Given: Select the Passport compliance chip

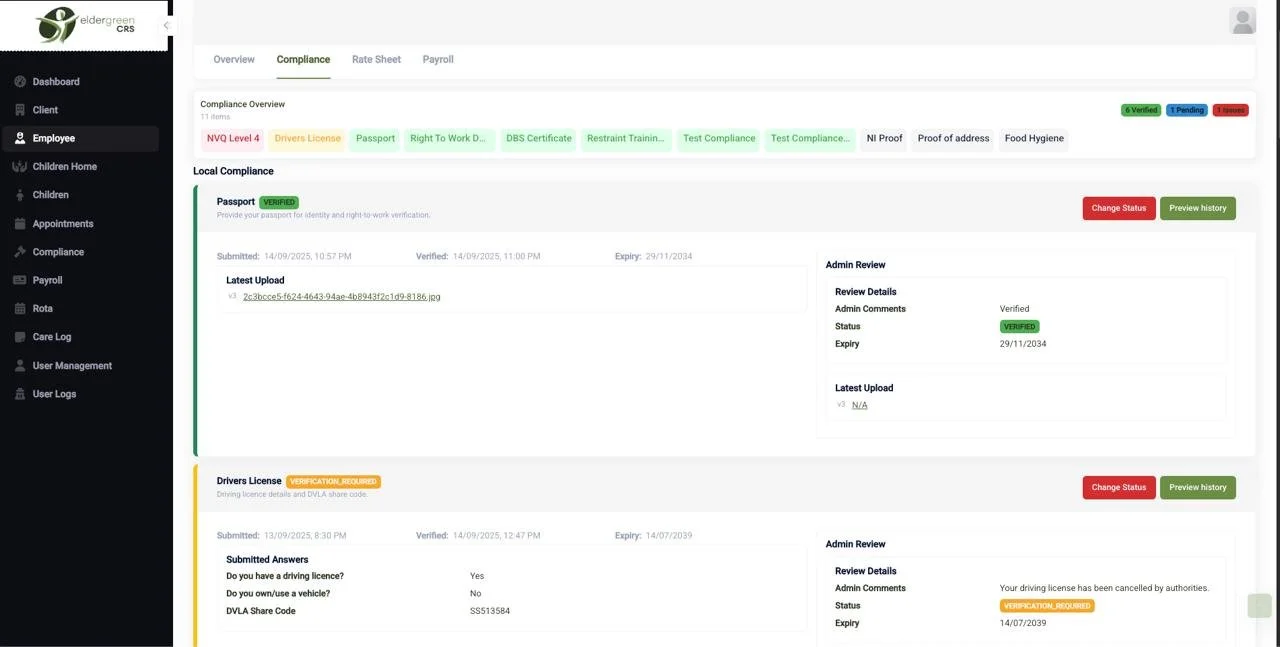Looking at the screenshot, I should pyautogui.click(x=376, y=139).
